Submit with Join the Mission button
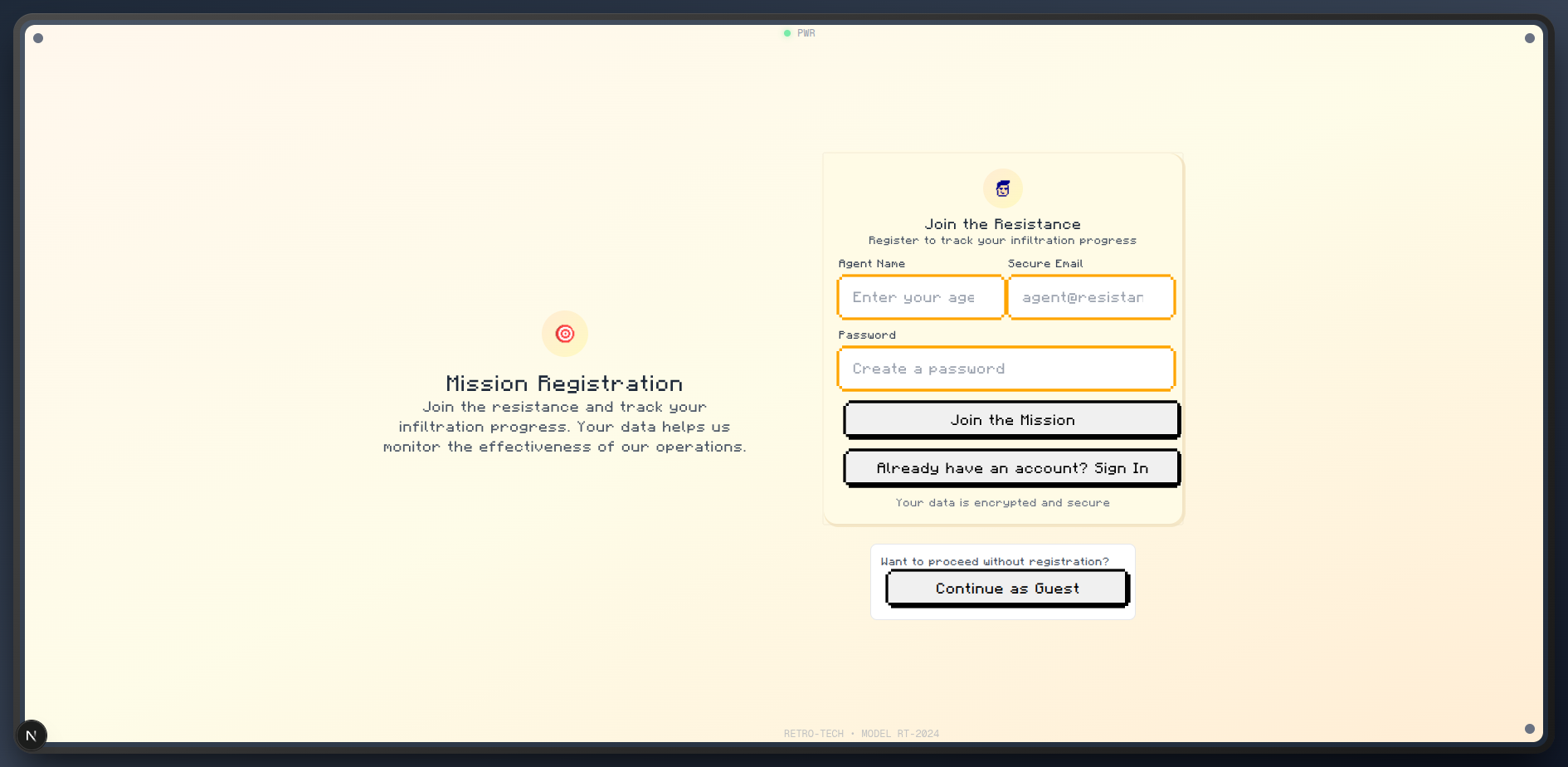 tap(1012, 420)
